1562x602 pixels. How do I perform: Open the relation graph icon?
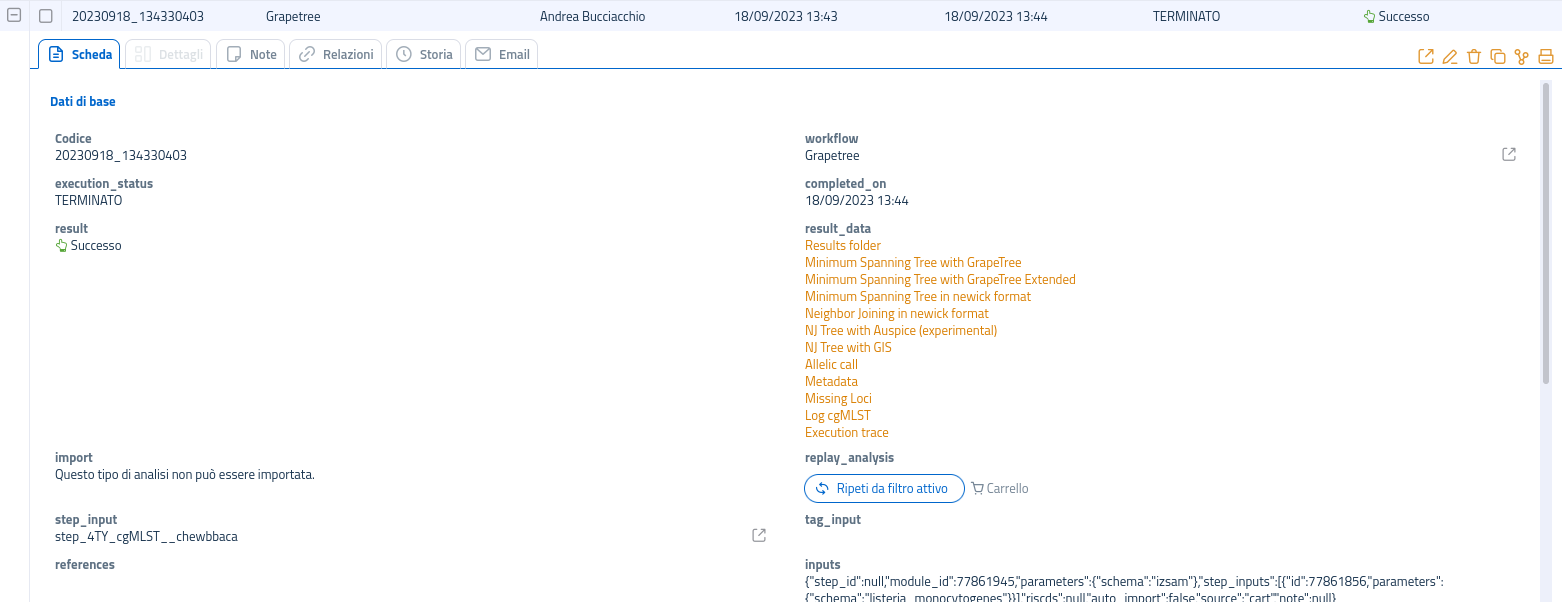coord(1522,57)
